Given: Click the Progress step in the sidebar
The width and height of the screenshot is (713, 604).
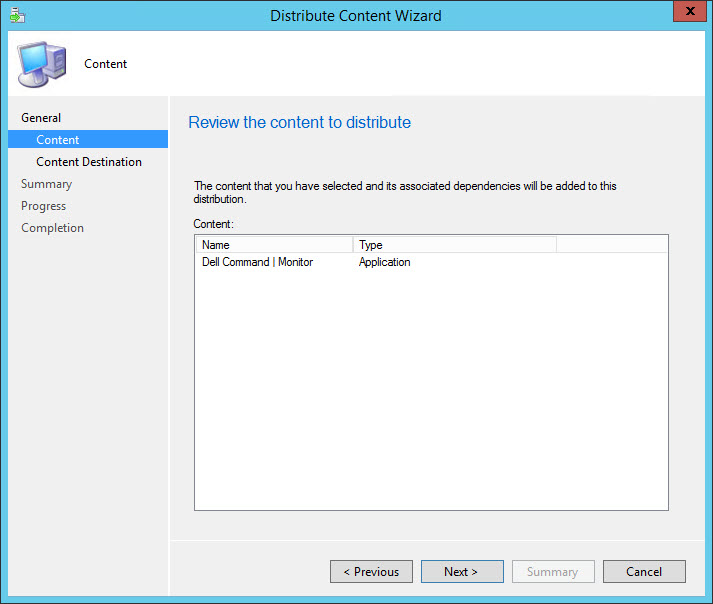Looking at the screenshot, I should tap(43, 206).
